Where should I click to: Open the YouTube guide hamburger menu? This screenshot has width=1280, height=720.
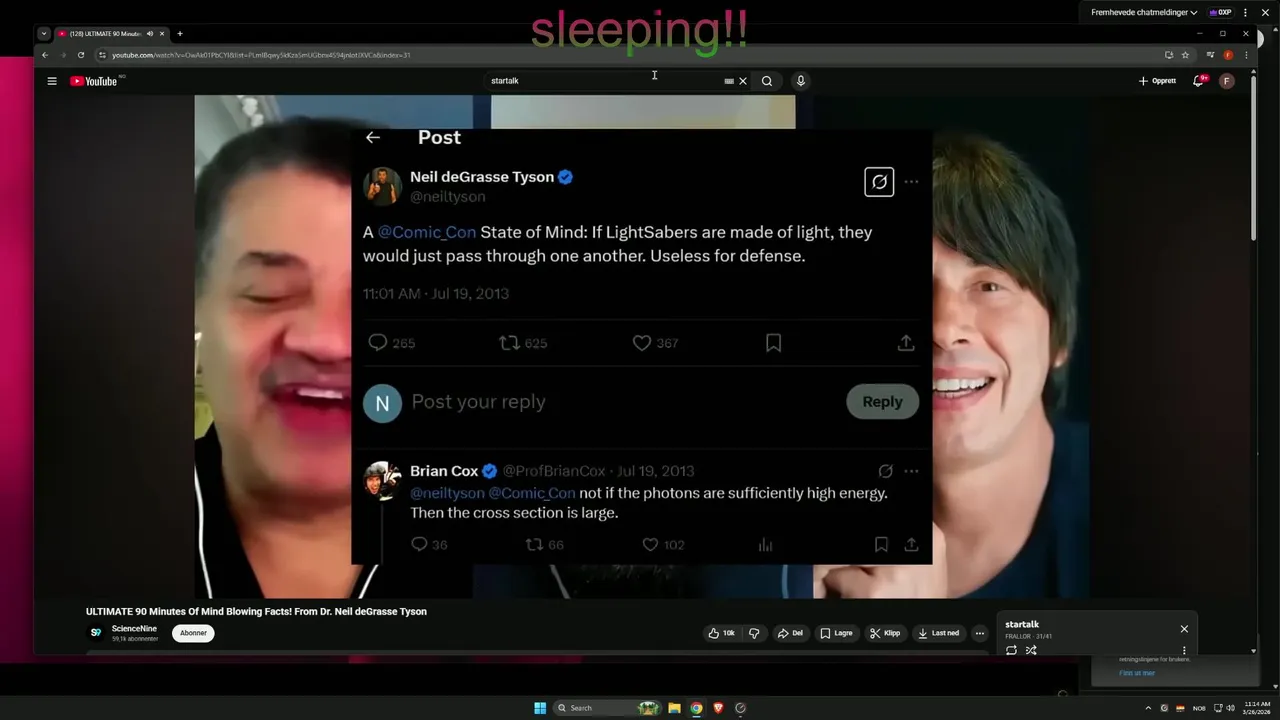point(52,81)
